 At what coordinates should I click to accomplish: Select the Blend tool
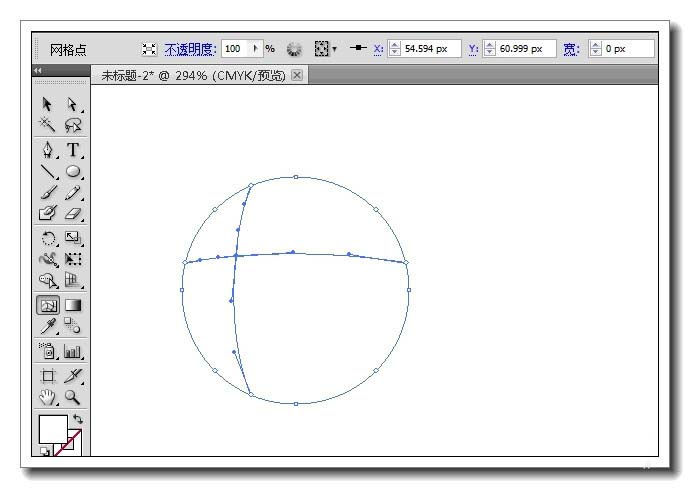(x=73, y=326)
